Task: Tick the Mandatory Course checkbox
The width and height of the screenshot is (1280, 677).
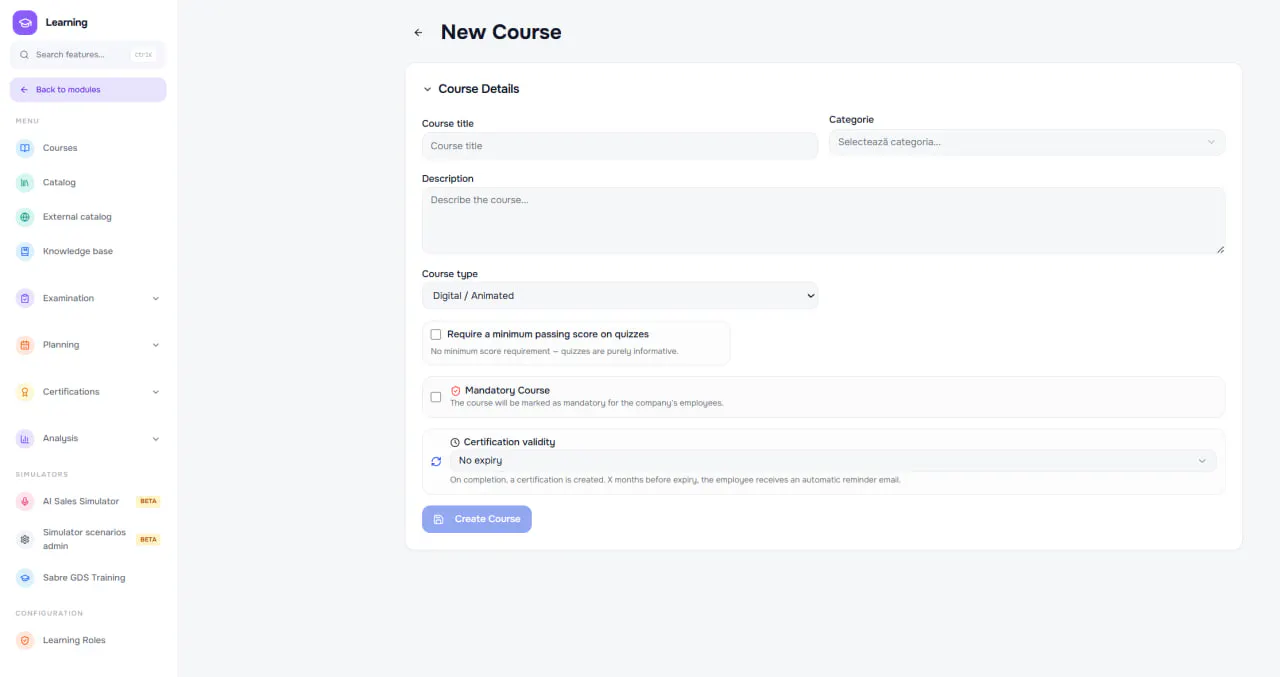Action: [x=436, y=397]
